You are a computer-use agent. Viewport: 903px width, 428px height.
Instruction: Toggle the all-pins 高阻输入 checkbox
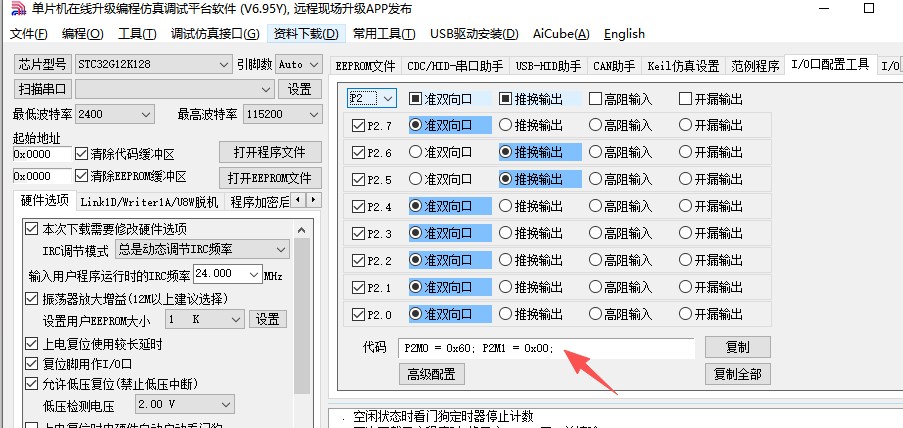pos(595,99)
